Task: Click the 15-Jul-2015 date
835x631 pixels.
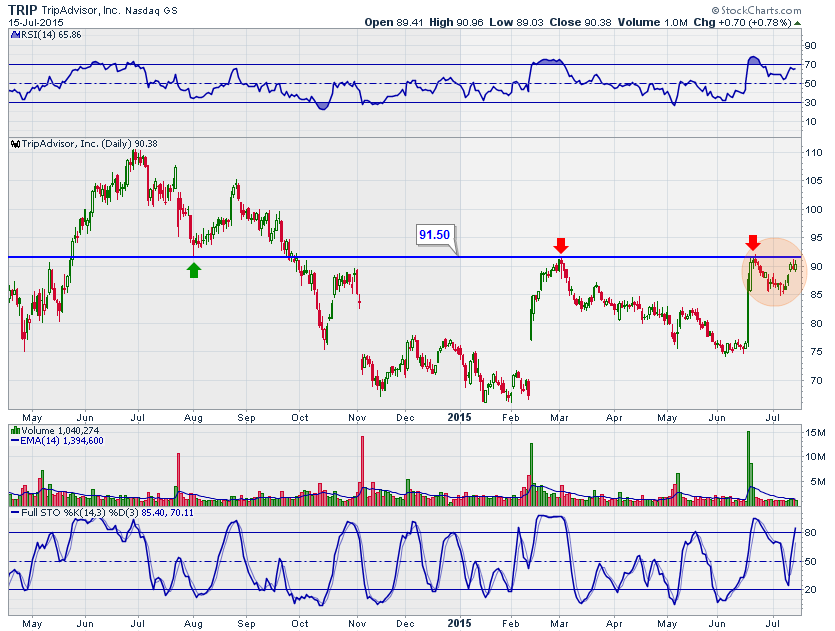Action: point(36,22)
